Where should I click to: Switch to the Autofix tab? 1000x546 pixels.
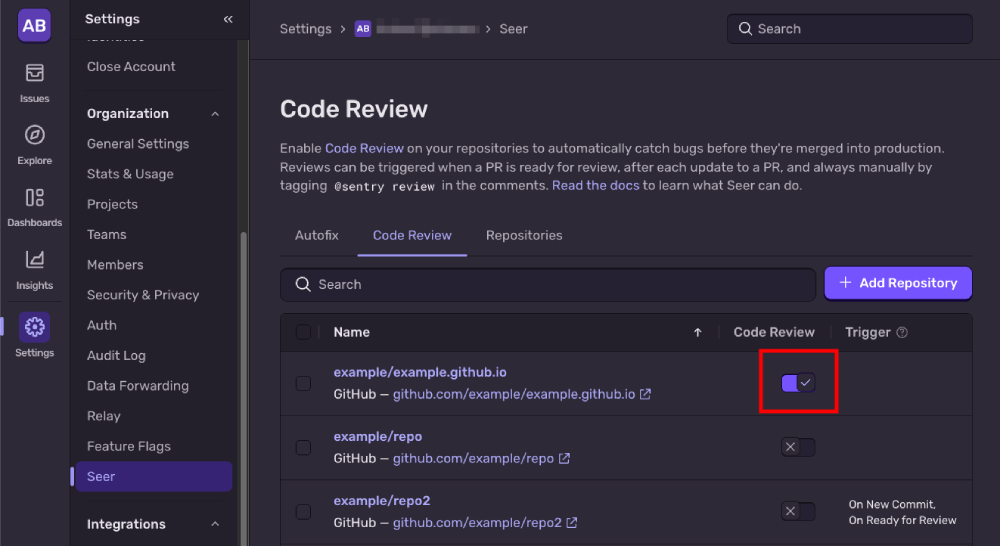tap(317, 235)
